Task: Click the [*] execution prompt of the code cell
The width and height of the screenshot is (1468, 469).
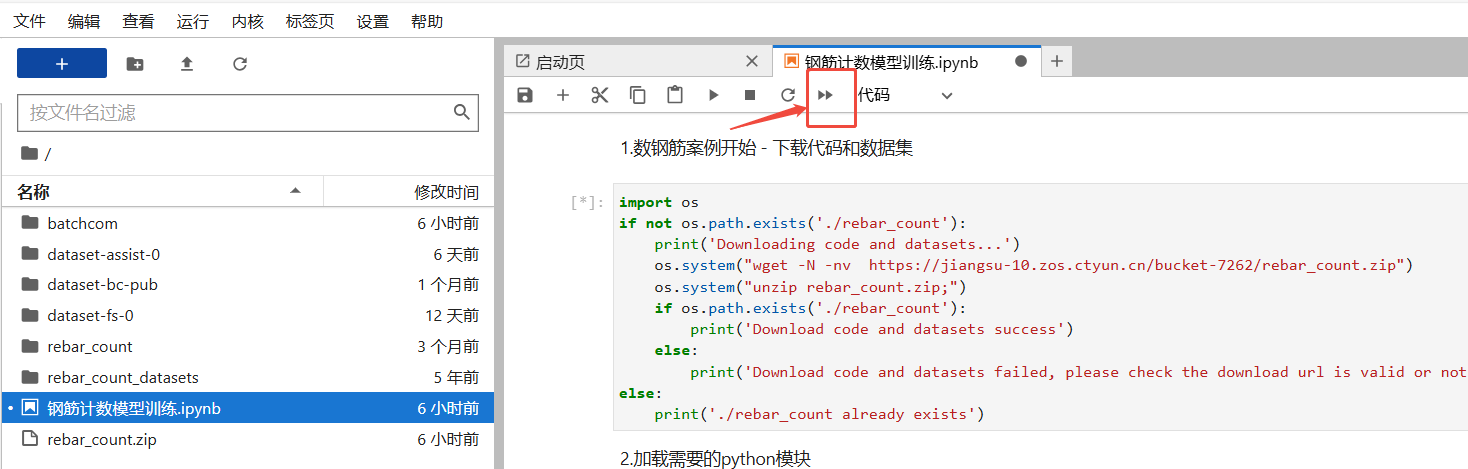Action: click(587, 203)
